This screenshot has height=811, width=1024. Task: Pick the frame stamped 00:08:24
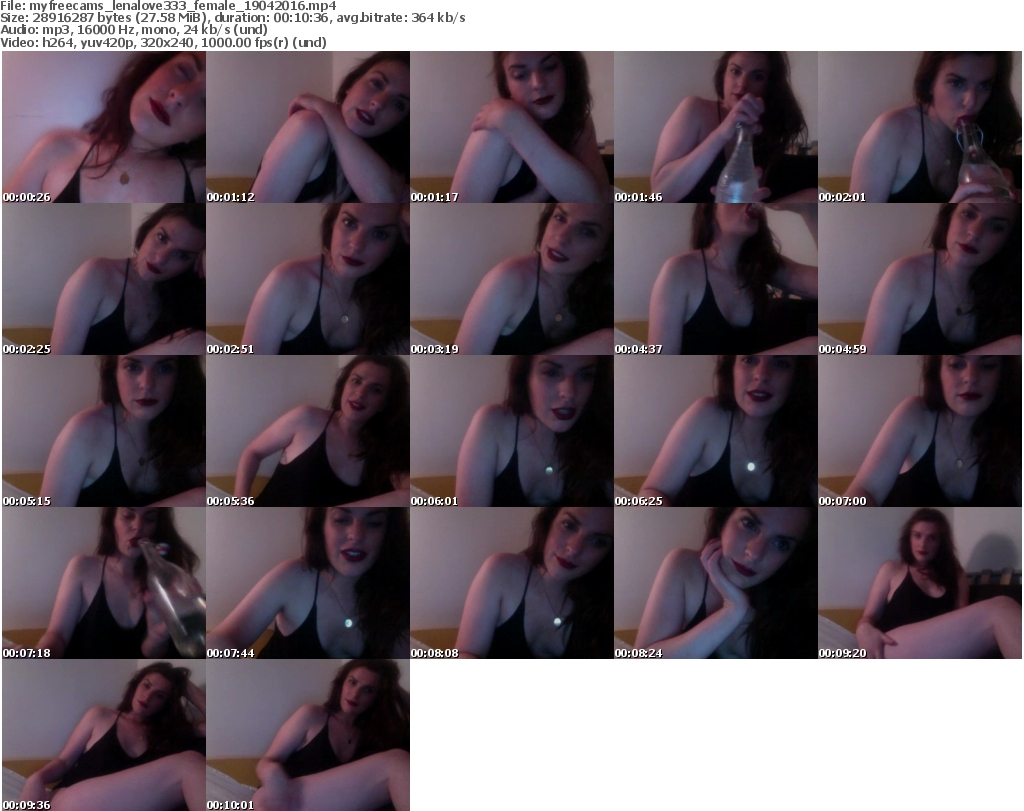(716, 583)
